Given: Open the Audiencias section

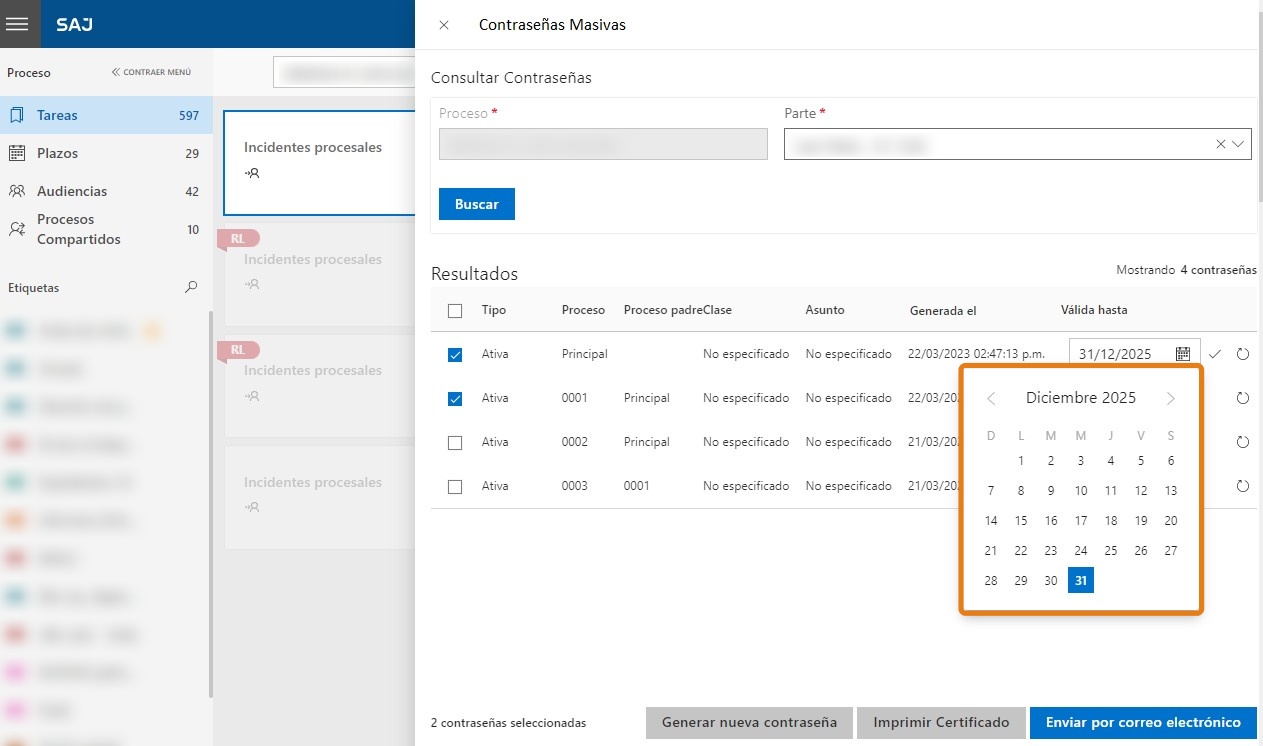Looking at the screenshot, I should click(106, 191).
